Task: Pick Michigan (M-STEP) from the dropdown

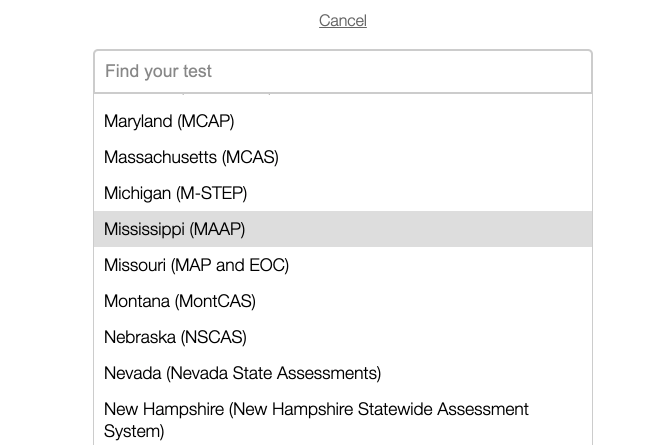Action: 175,193
